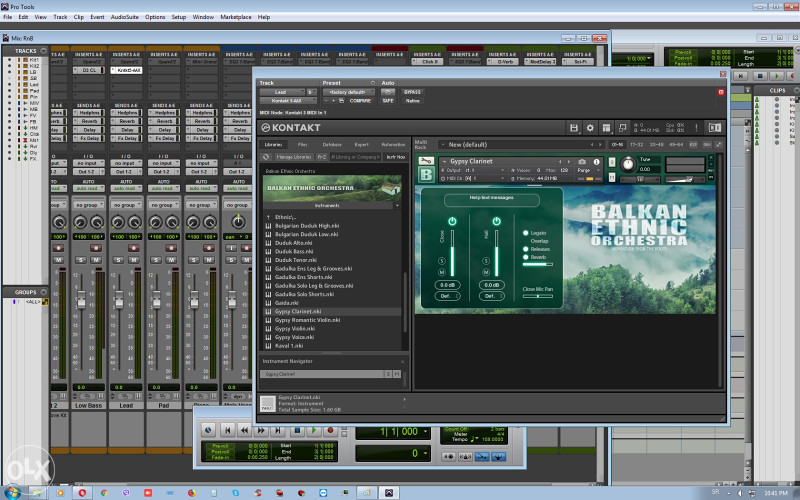This screenshot has height=500, width=800.
Task: Adjust the Reverb amount slider
Action: (x=537, y=264)
